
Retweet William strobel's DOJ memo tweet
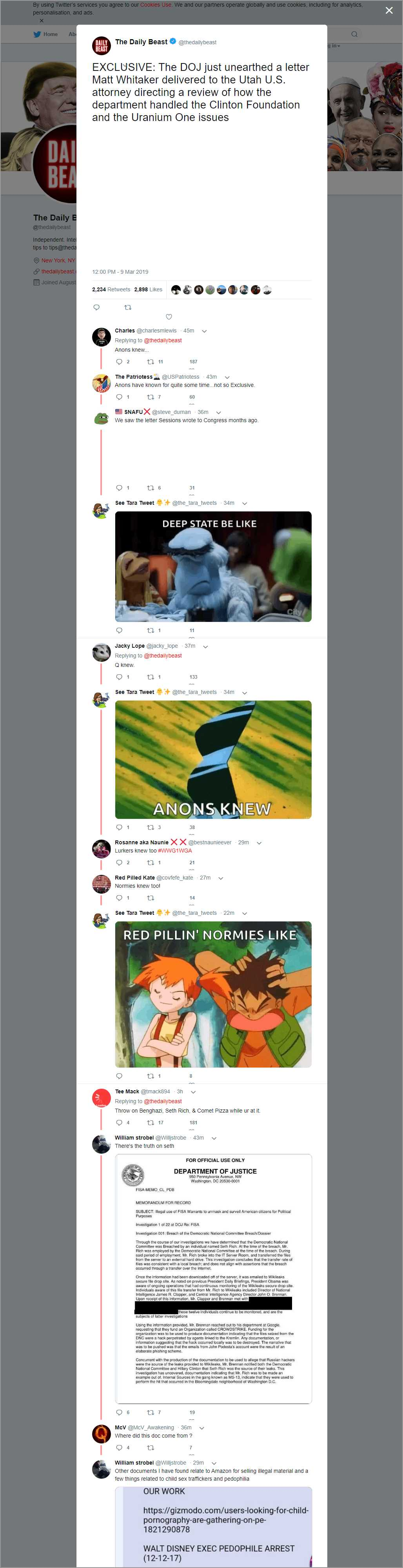pyautogui.click(x=151, y=1413)
